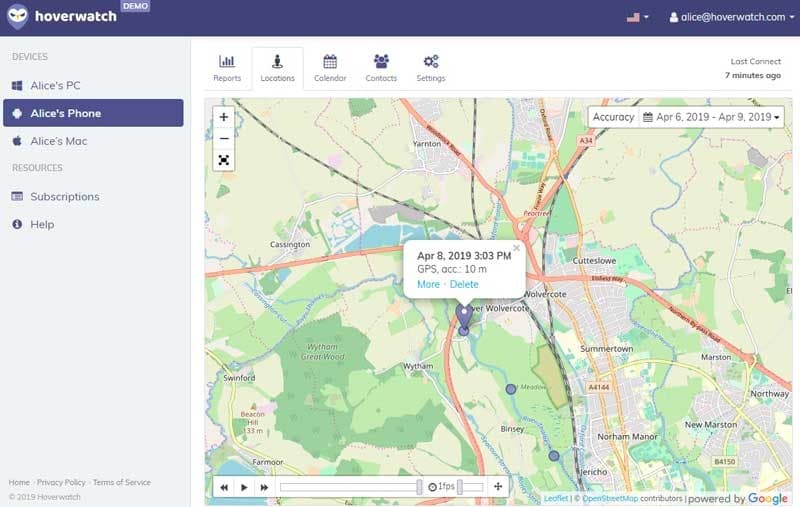Click the location dot near Jericho
Viewport: 800px width, 507px height.
[554, 455]
